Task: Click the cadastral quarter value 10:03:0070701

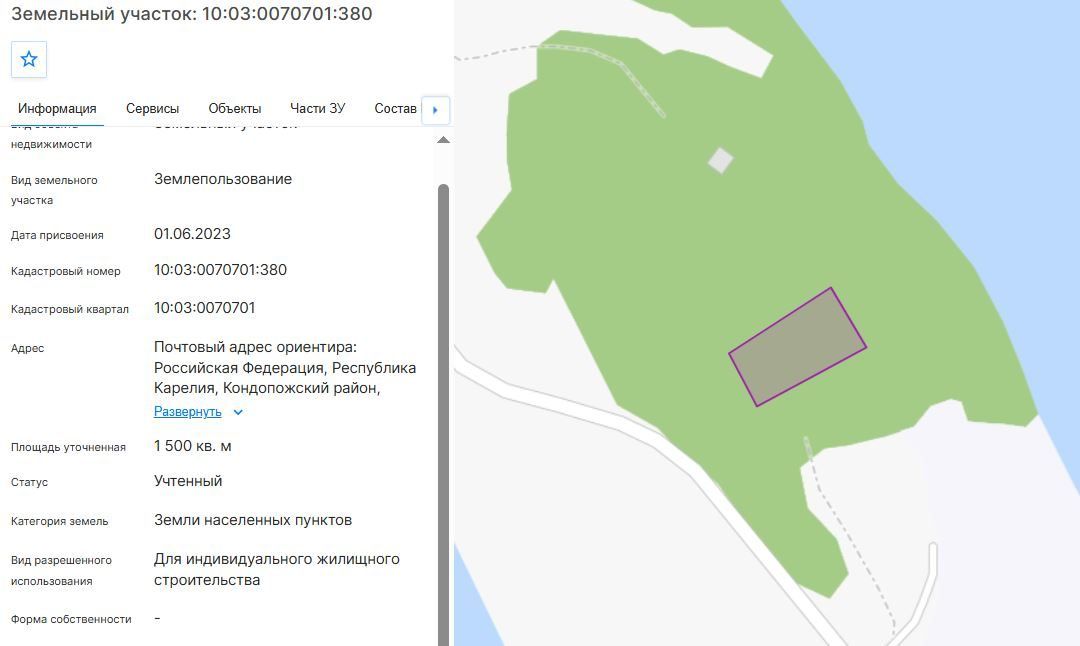Action: [x=205, y=308]
